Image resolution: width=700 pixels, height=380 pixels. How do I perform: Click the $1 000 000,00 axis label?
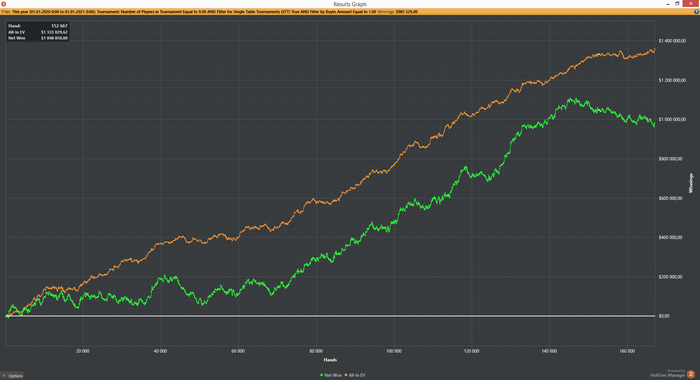(672, 120)
